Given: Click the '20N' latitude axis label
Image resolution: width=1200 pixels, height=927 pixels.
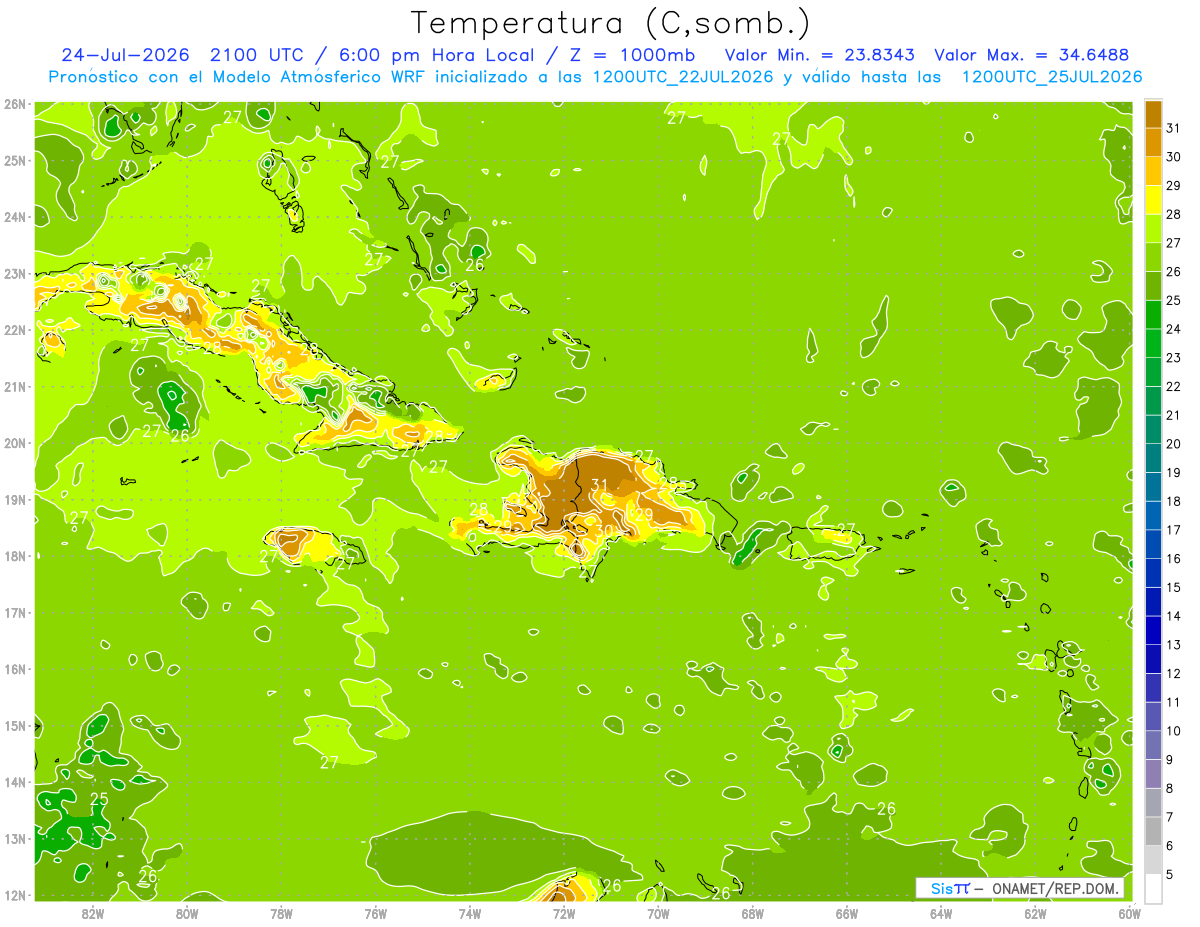Looking at the screenshot, I should (14, 443).
